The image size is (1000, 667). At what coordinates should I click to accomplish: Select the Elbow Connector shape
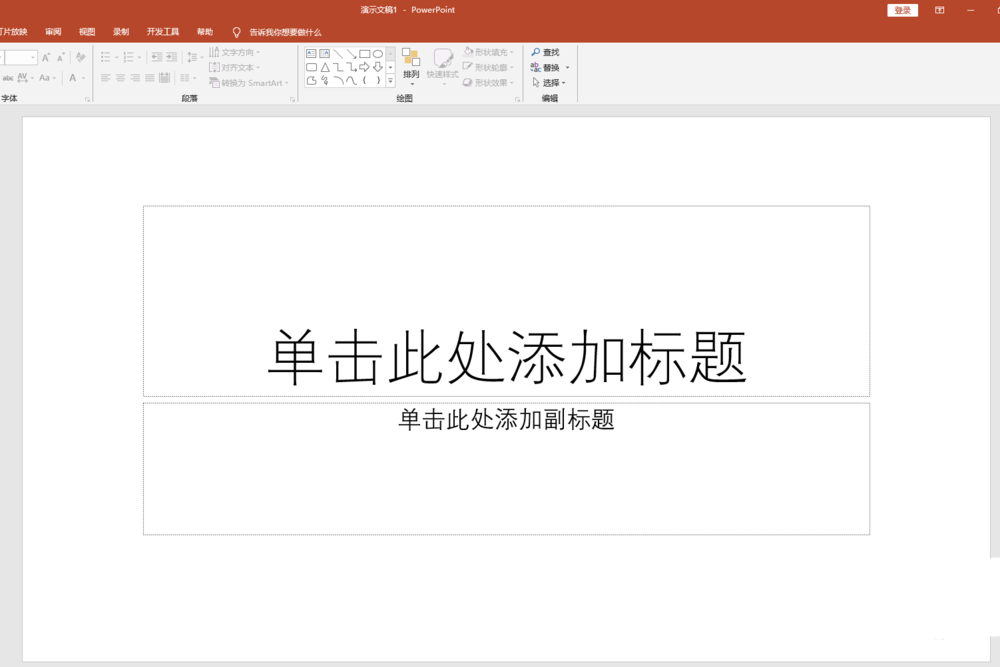(338, 67)
